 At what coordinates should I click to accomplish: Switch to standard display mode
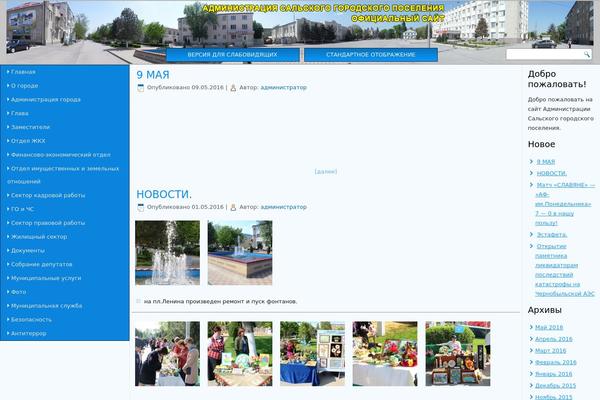pos(371,55)
